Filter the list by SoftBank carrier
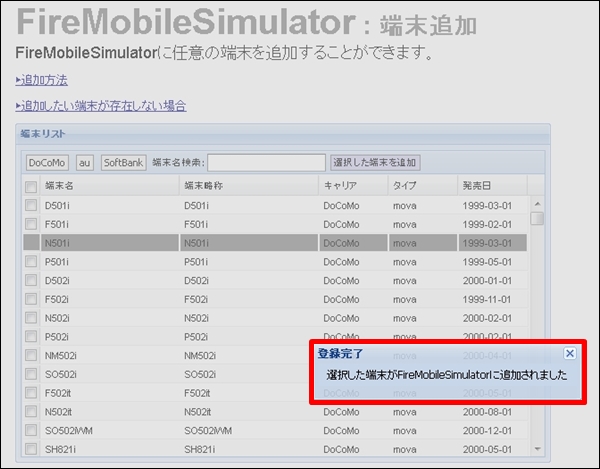The width and height of the screenshot is (600, 469). [124, 163]
